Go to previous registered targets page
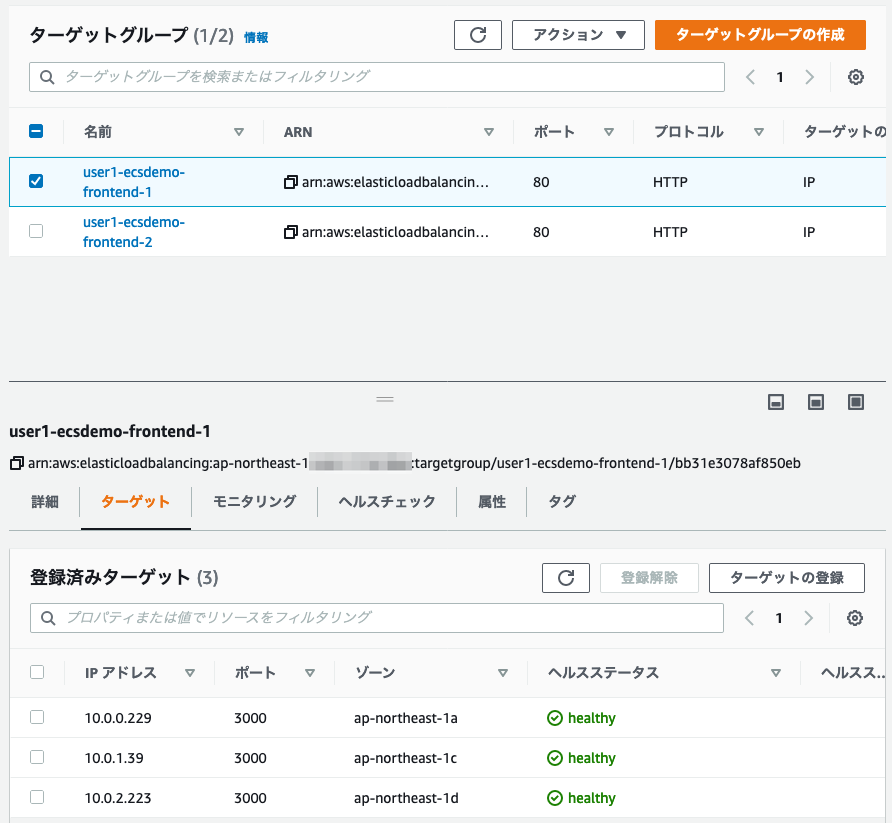 point(750,618)
